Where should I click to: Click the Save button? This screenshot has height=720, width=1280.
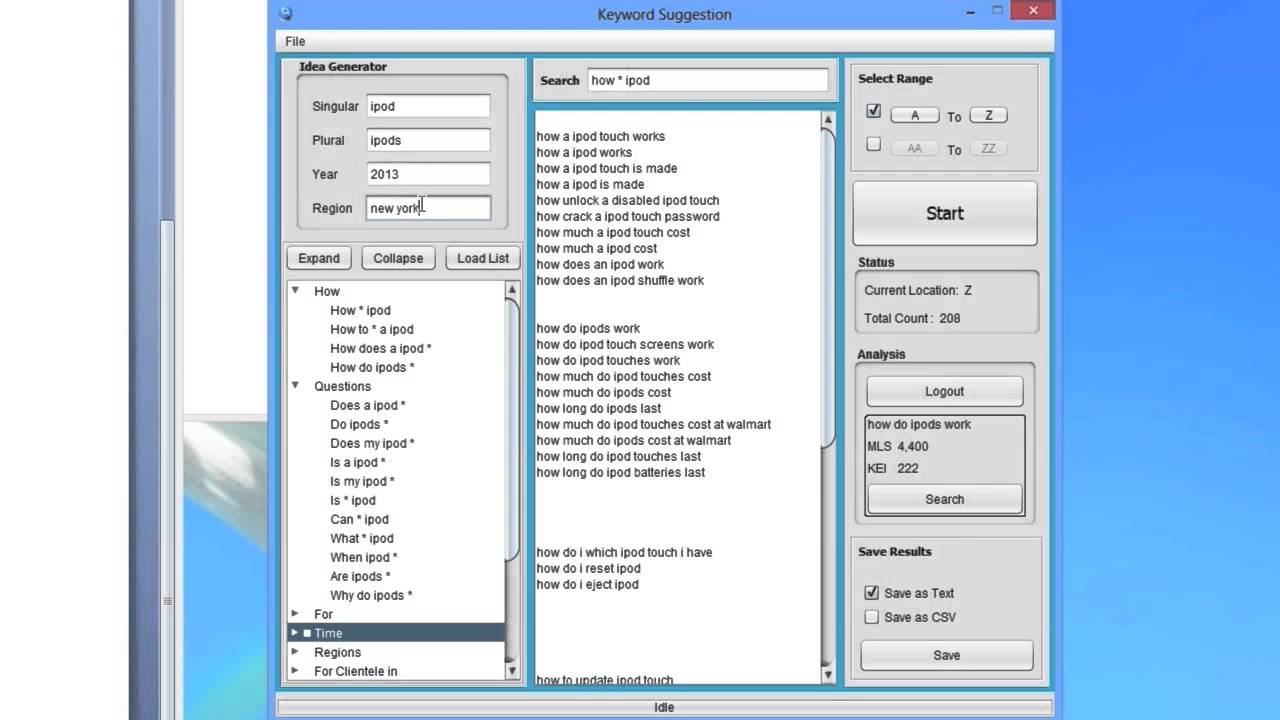point(947,655)
